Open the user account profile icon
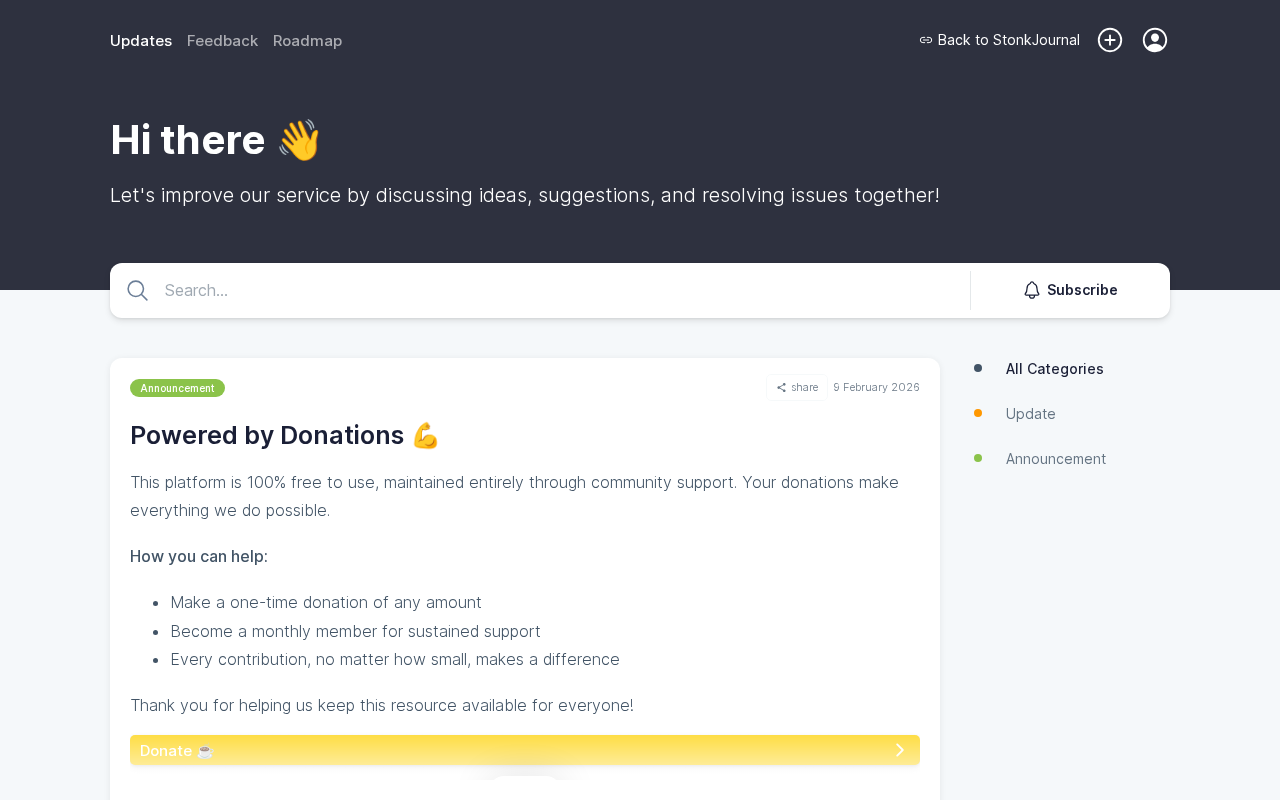Screen dimensions: 1280x800 1155,40
